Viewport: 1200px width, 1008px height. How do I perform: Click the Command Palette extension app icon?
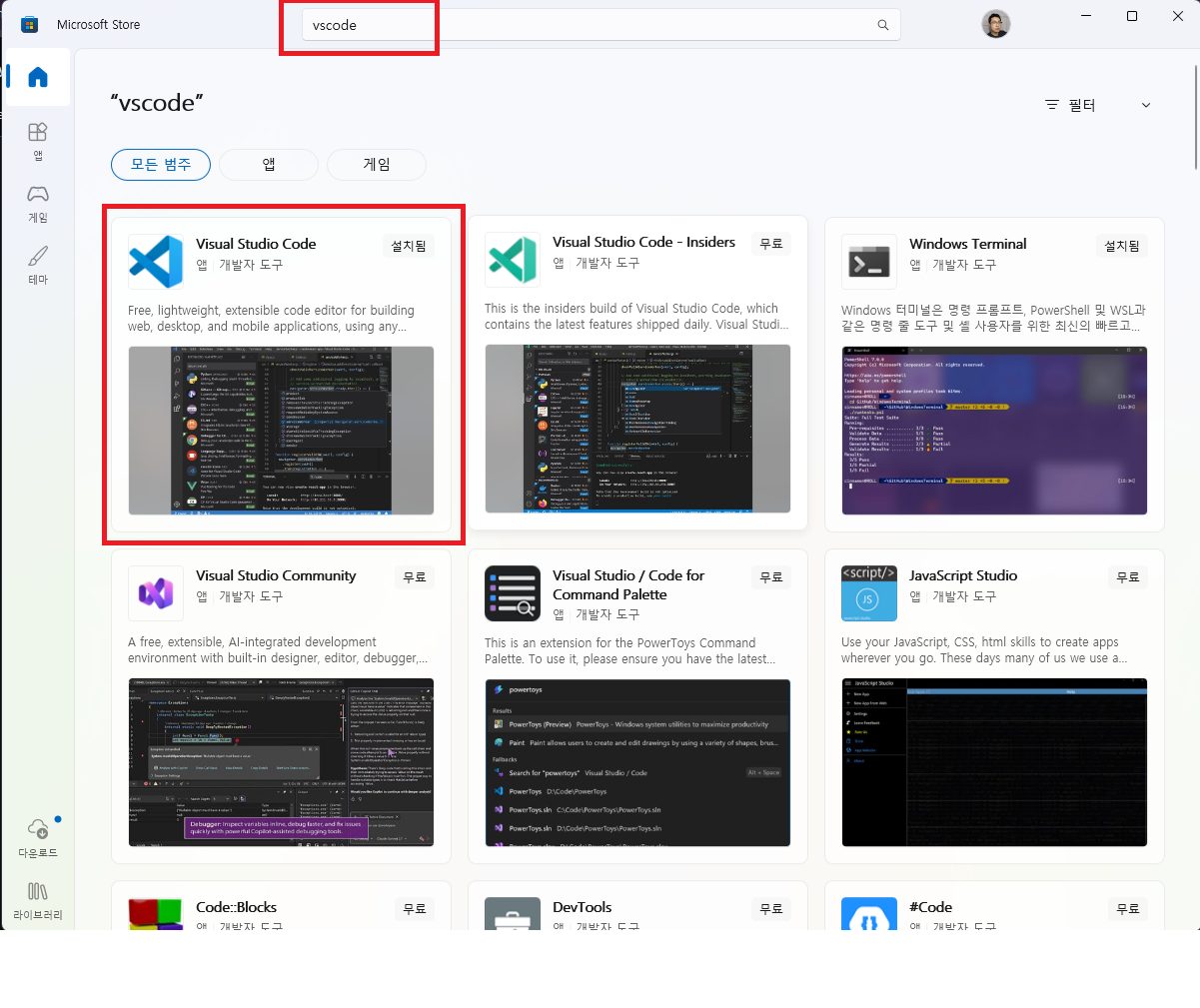click(x=513, y=593)
